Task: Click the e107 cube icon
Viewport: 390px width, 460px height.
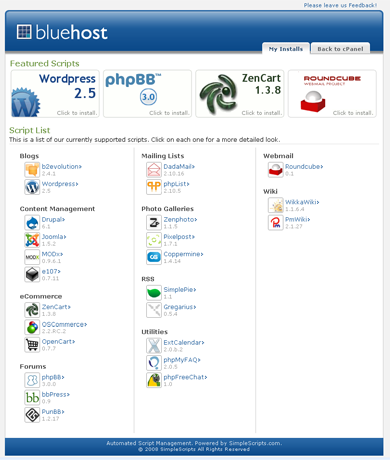Action: click(x=32, y=275)
